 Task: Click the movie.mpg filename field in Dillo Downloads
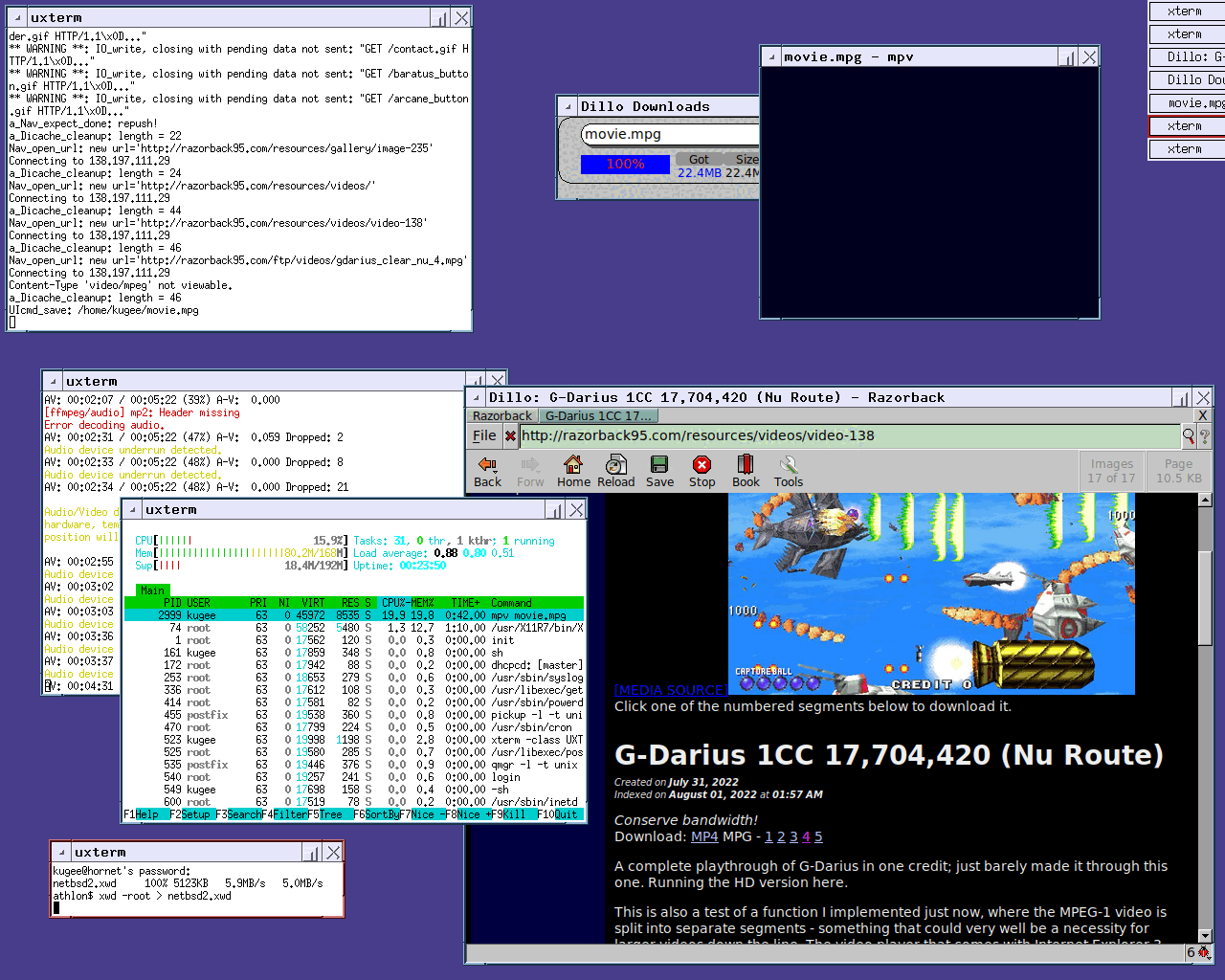[x=670, y=135]
